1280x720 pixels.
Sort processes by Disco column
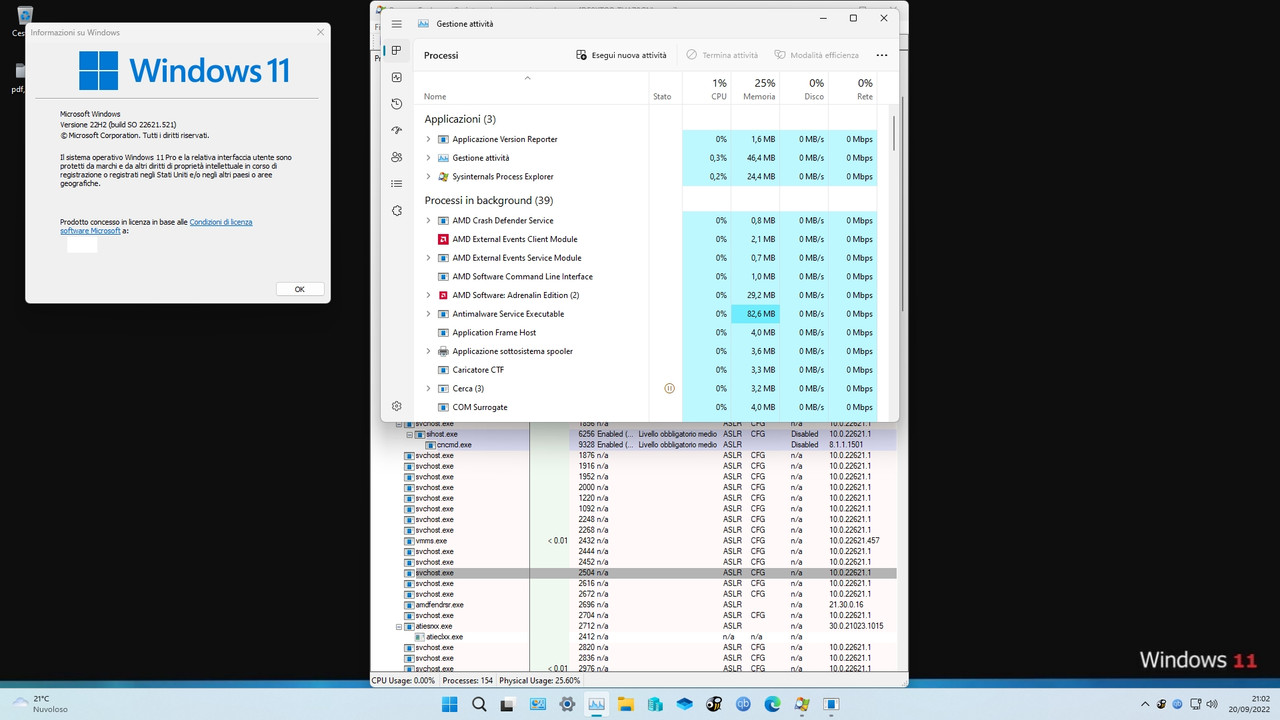[x=804, y=87]
